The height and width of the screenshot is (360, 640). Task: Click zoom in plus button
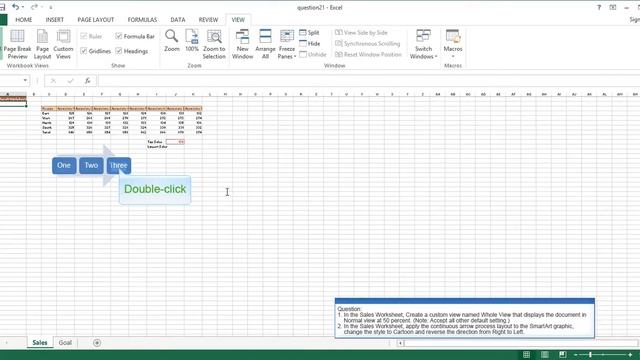click(x=631, y=355)
